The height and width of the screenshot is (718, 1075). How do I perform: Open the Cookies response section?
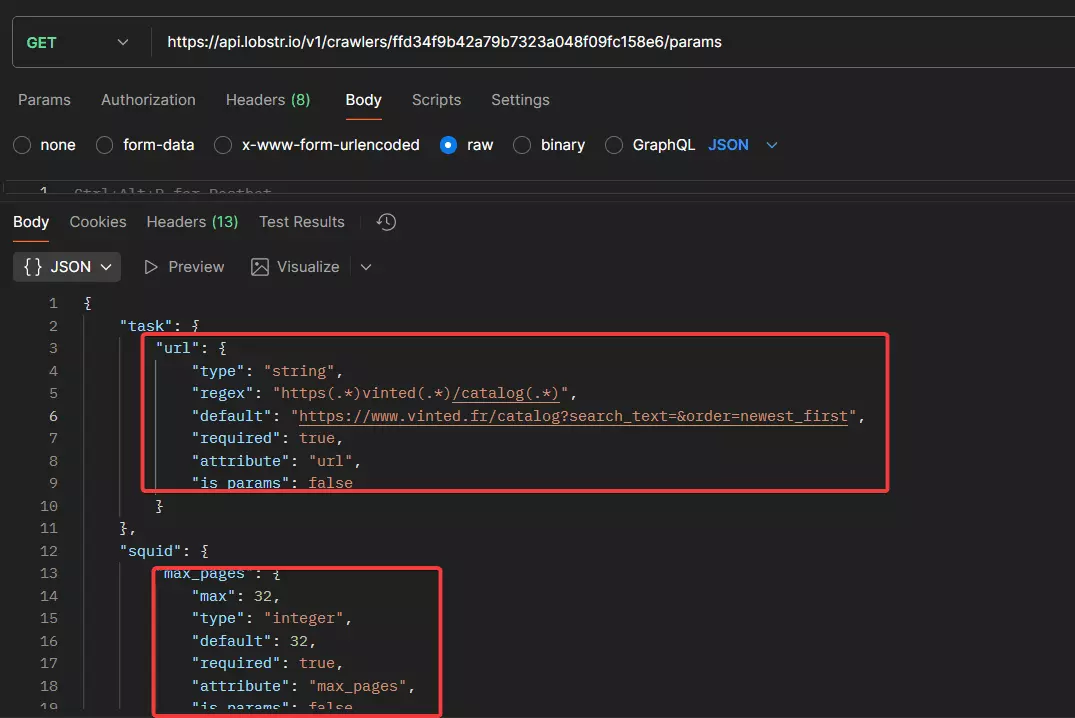click(x=97, y=221)
